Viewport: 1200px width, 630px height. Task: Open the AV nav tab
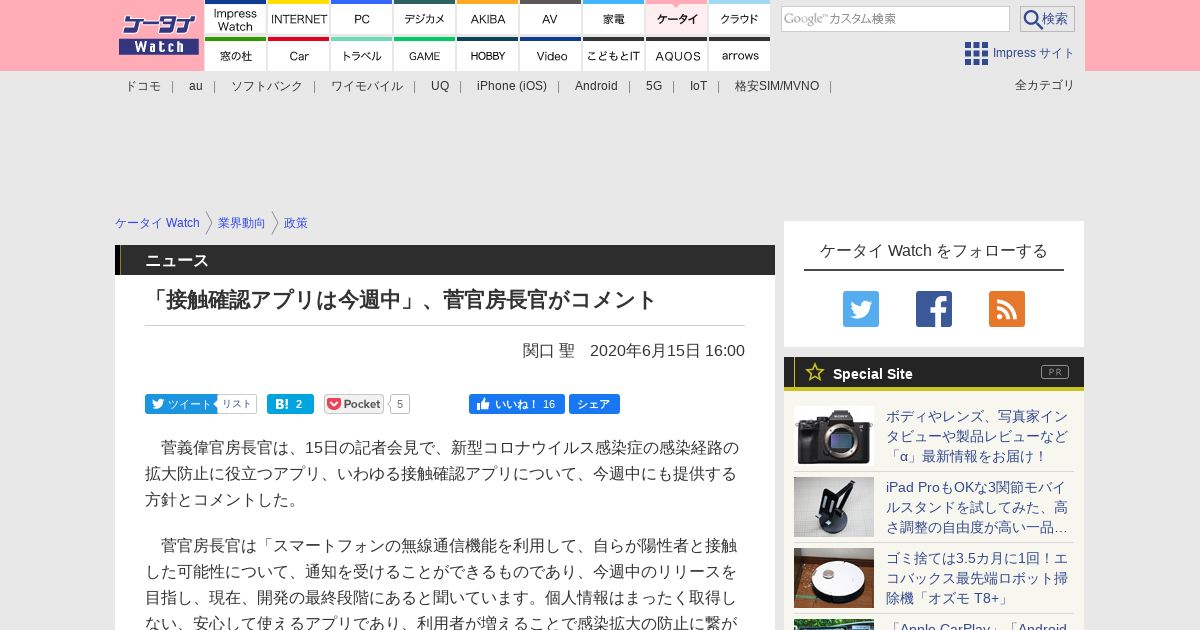pyautogui.click(x=550, y=18)
